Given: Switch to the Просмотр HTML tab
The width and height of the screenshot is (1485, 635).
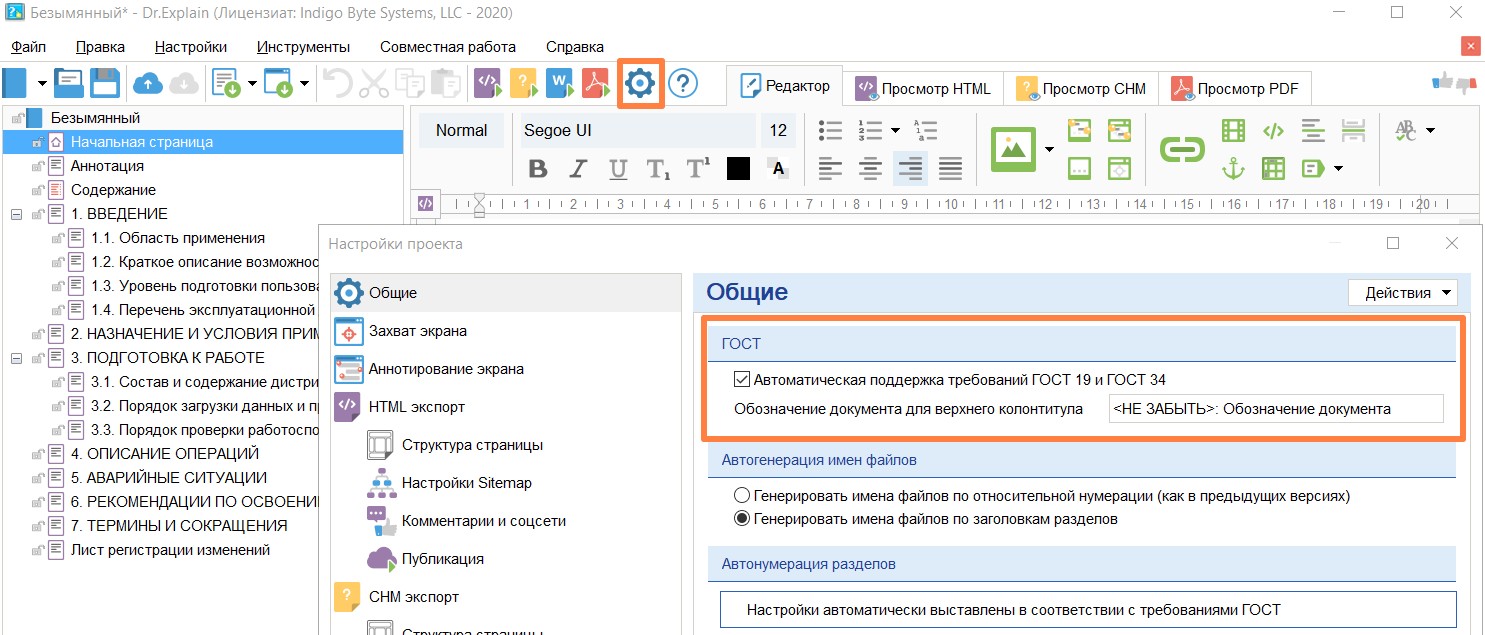Looking at the screenshot, I should (x=923, y=89).
